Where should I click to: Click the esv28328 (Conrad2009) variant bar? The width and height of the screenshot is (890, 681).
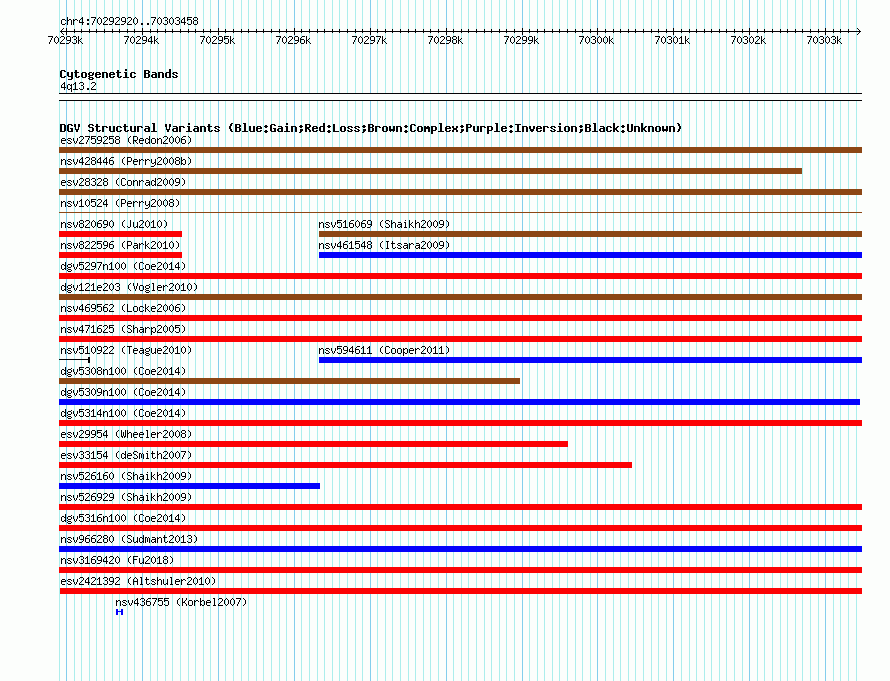click(460, 192)
